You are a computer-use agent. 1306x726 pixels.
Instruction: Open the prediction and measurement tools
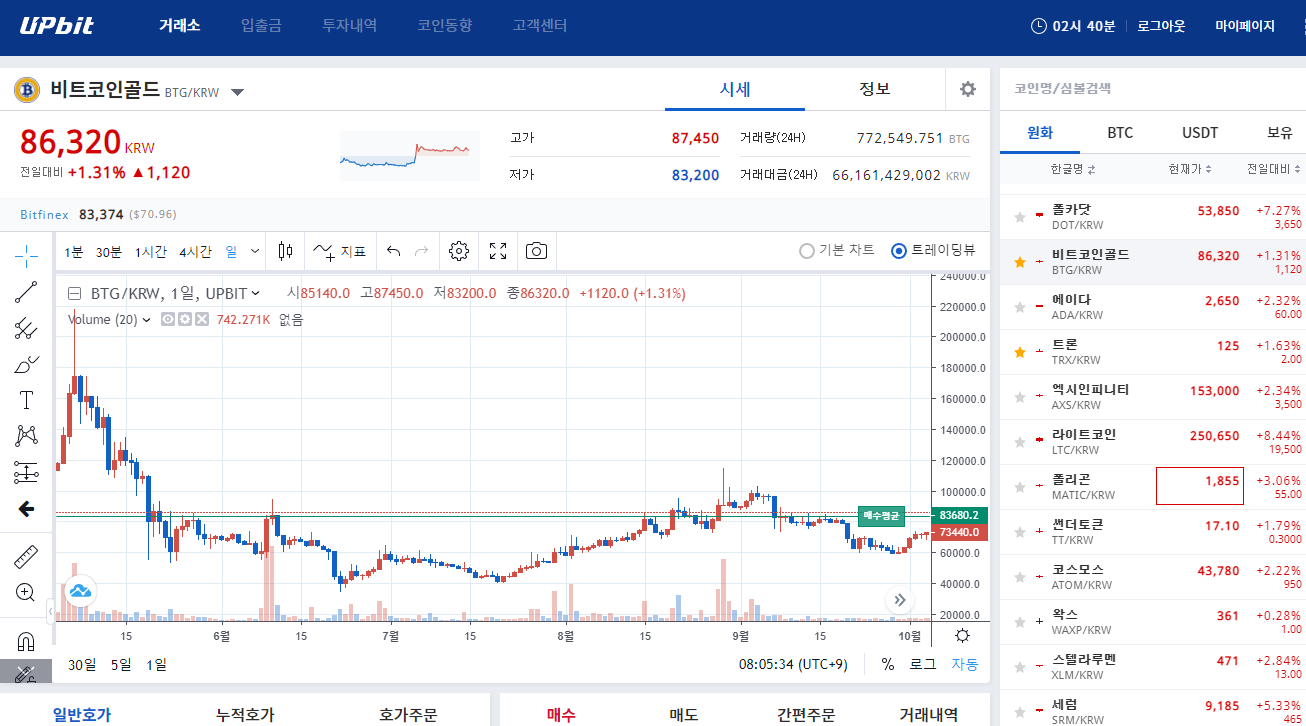(26, 472)
